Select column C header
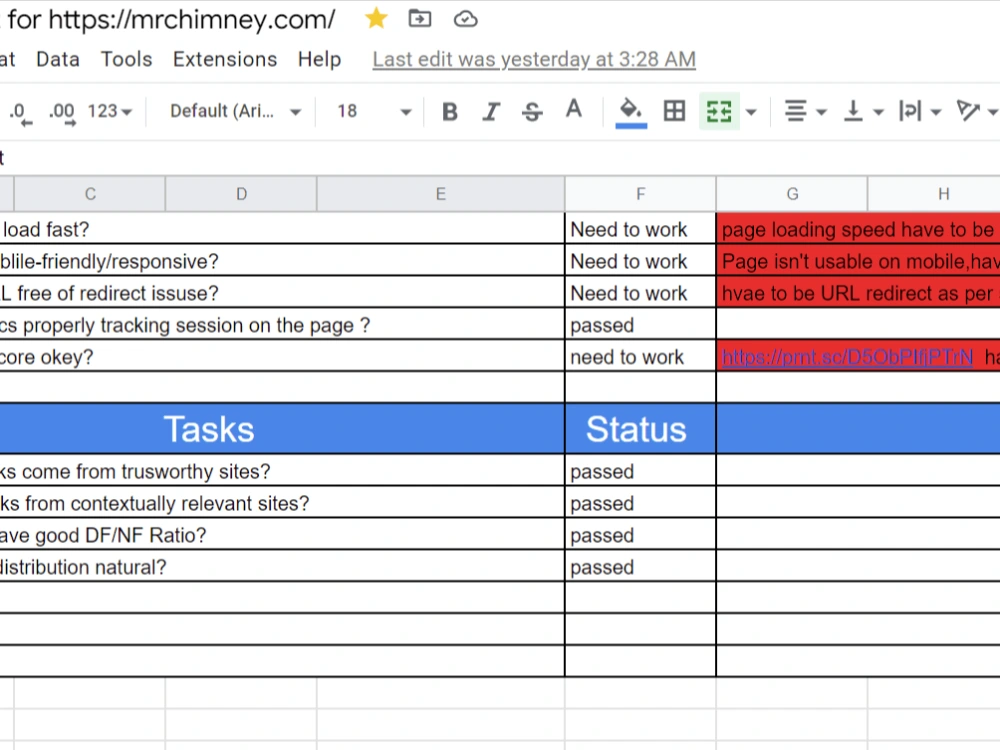The width and height of the screenshot is (1000, 750). tap(90, 194)
